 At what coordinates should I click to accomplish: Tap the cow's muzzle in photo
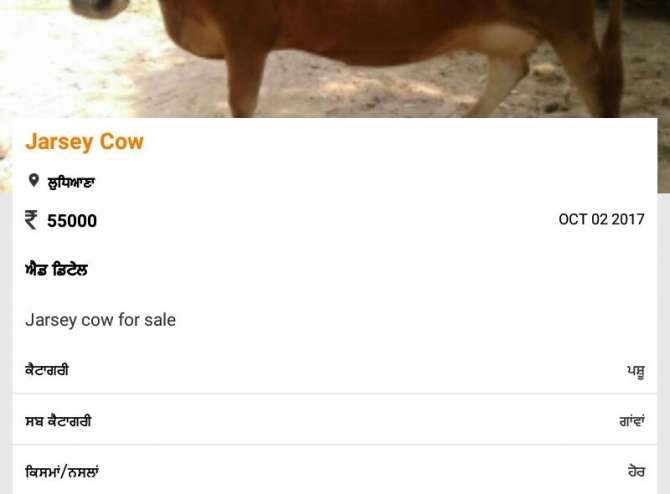pos(99,8)
